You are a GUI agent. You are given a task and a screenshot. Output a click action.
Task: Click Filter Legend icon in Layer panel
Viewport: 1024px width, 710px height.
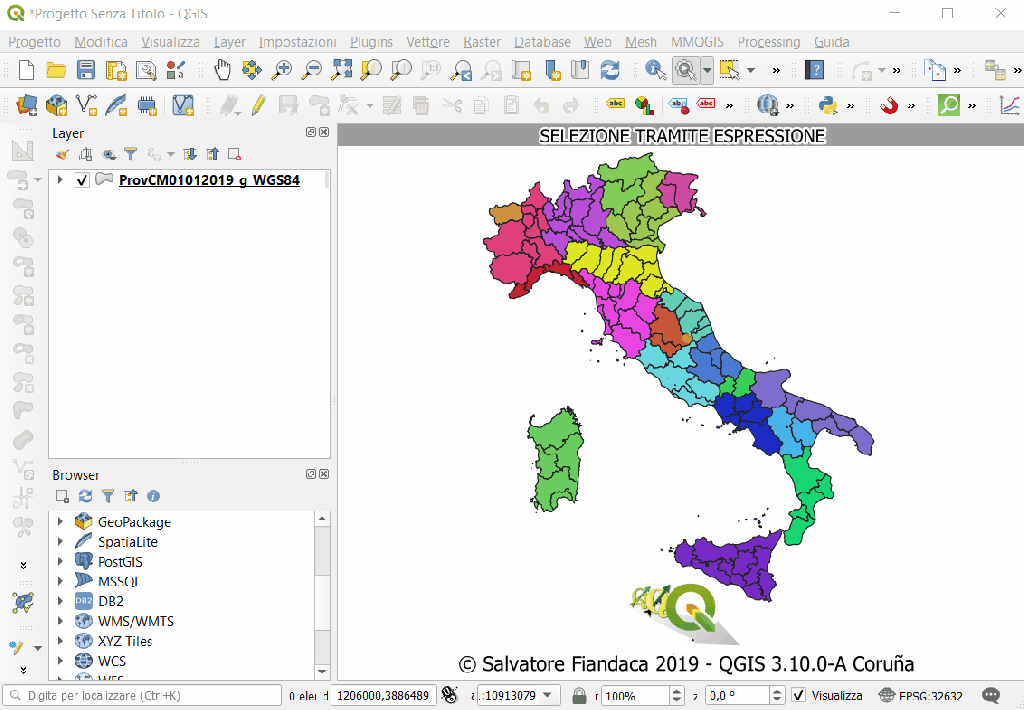130,154
